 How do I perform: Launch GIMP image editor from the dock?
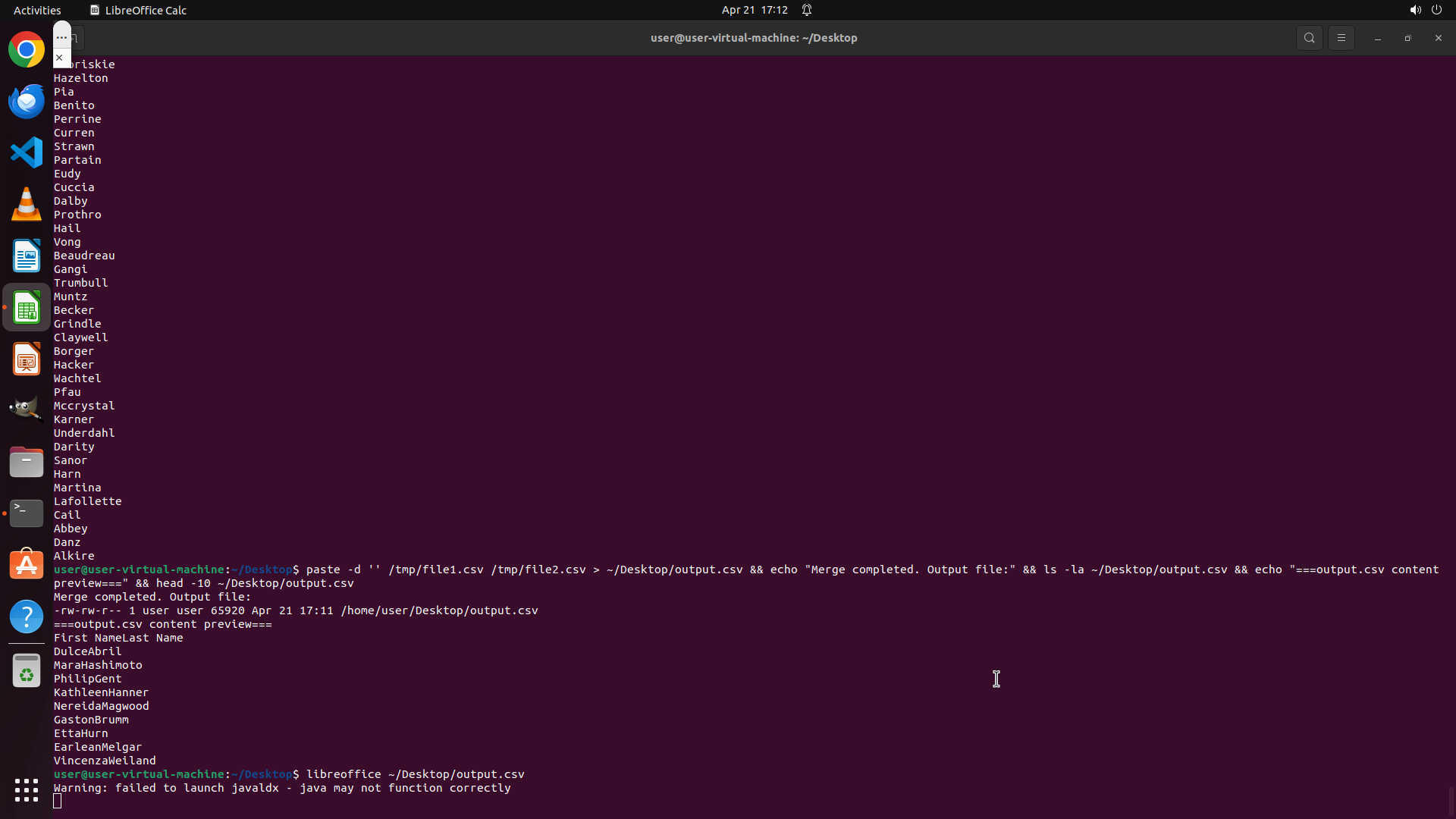click(x=27, y=409)
